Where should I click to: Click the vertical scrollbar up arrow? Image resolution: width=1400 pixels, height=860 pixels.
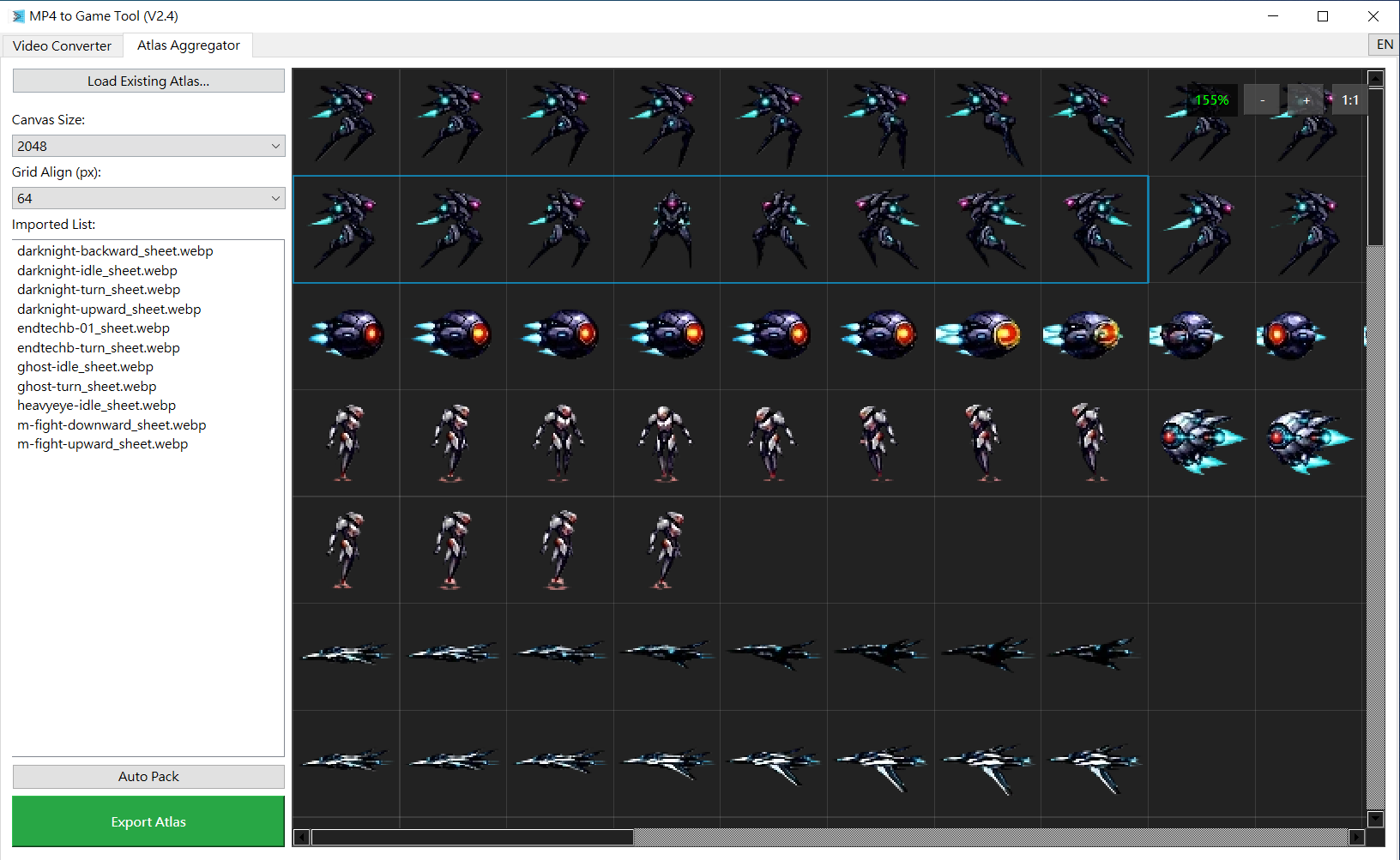[x=1376, y=79]
